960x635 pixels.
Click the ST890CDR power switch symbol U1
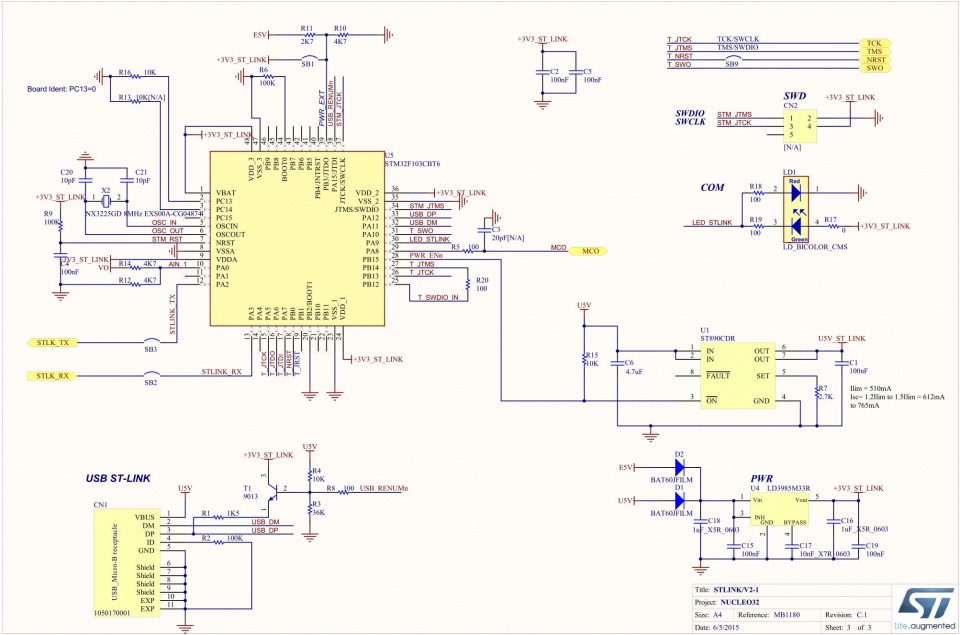(735, 375)
